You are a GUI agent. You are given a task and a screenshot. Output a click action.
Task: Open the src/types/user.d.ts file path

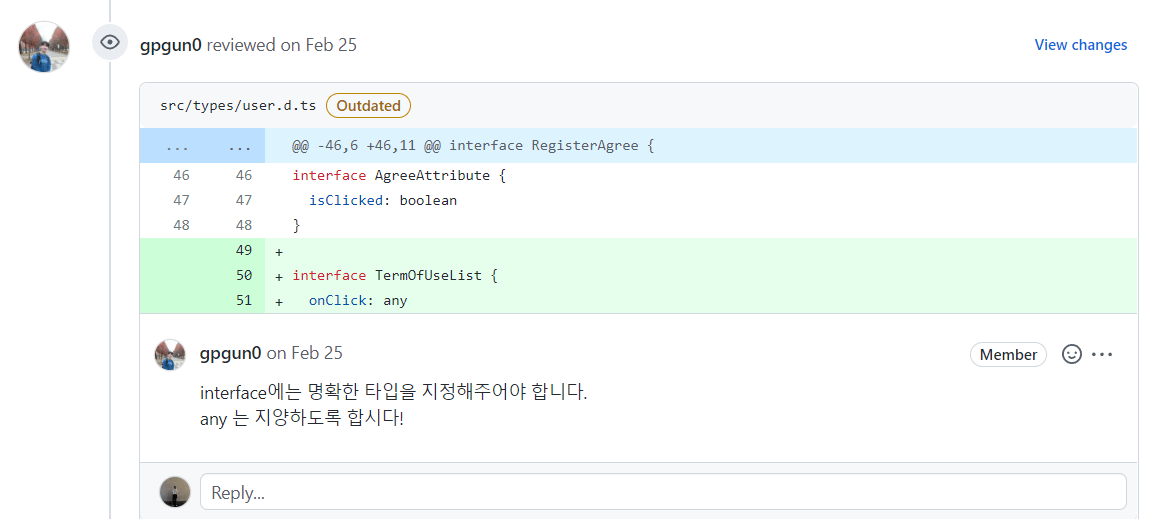(x=238, y=105)
